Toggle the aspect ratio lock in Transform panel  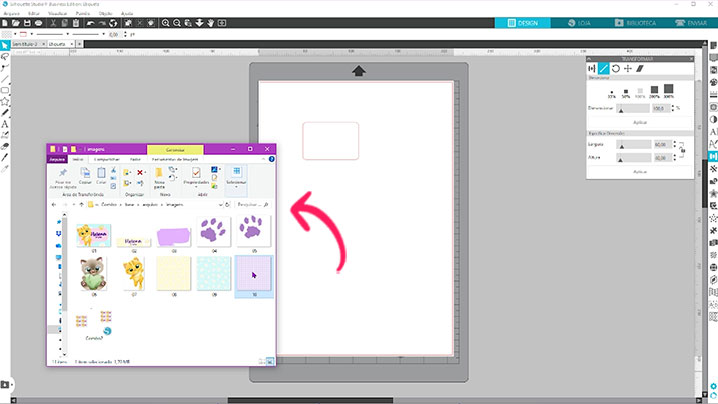pyautogui.click(x=681, y=149)
